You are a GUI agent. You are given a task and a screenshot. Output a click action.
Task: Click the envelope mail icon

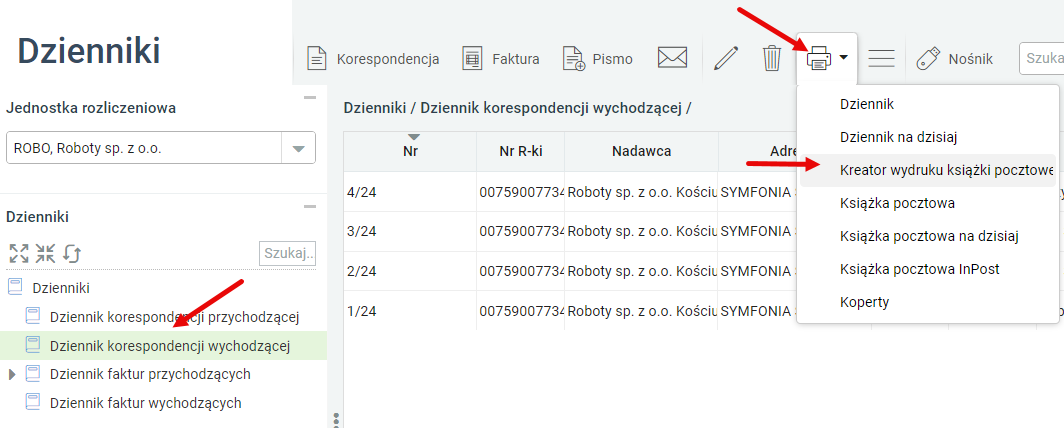(x=672, y=58)
